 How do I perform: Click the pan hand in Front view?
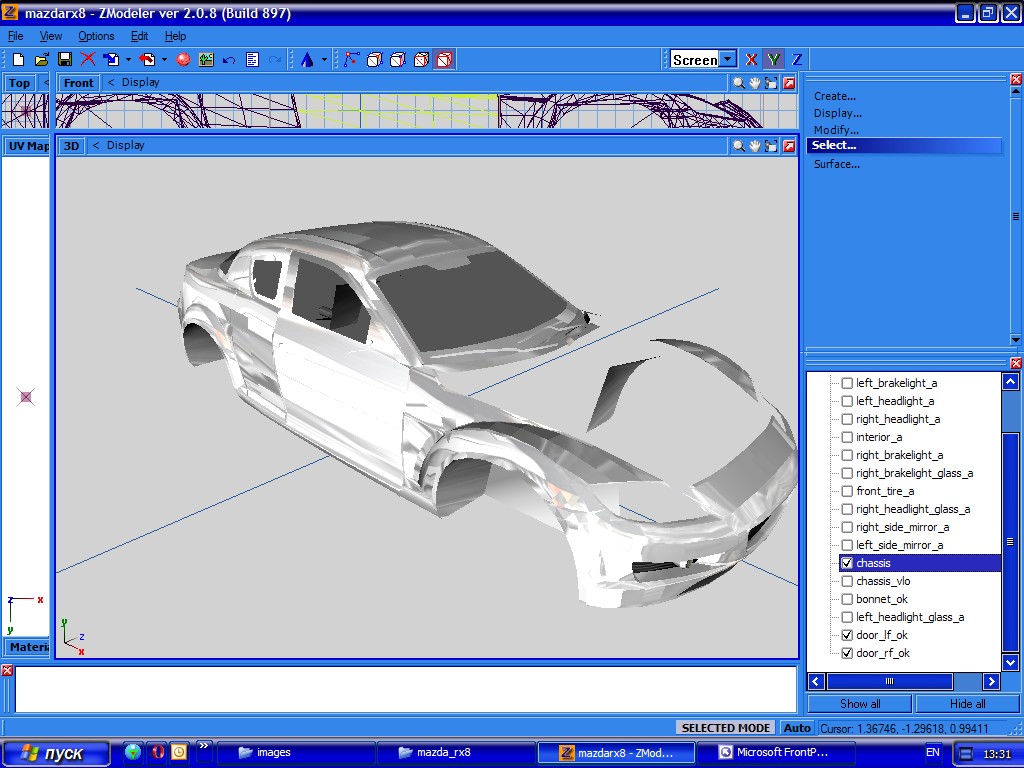pyautogui.click(x=755, y=83)
